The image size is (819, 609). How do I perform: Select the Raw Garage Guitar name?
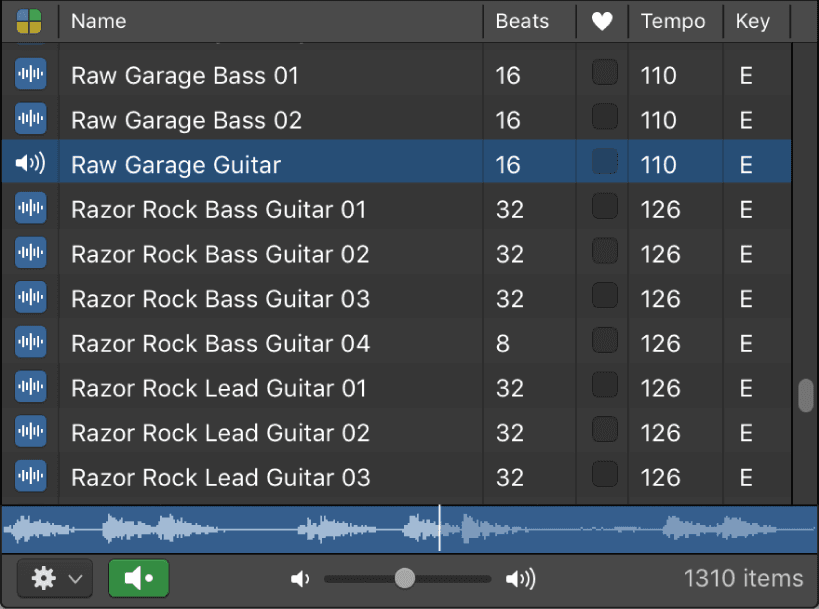(x=176, y=165)
